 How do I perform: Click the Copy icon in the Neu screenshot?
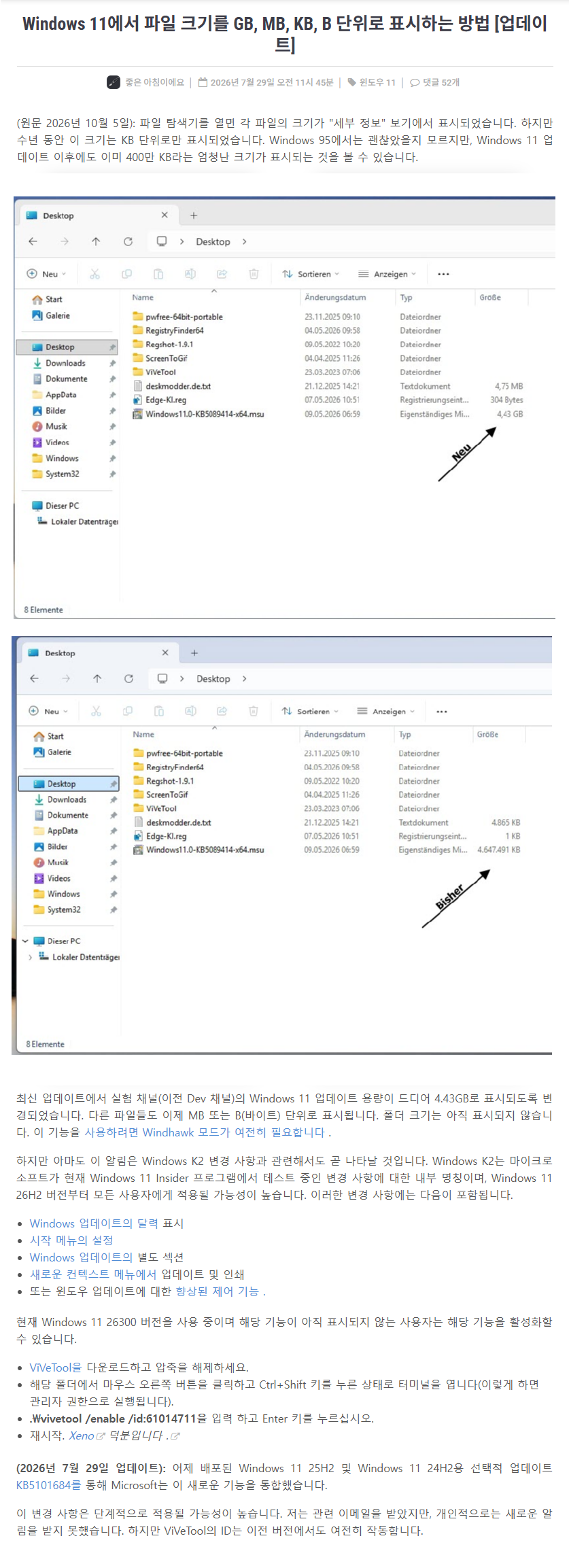click(x=126, y=274)
